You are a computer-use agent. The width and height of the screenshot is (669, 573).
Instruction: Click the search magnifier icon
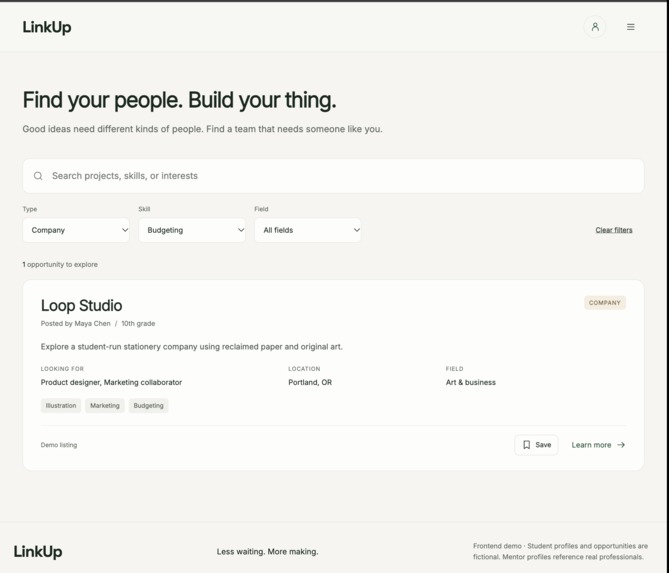[x=38, y=176]
